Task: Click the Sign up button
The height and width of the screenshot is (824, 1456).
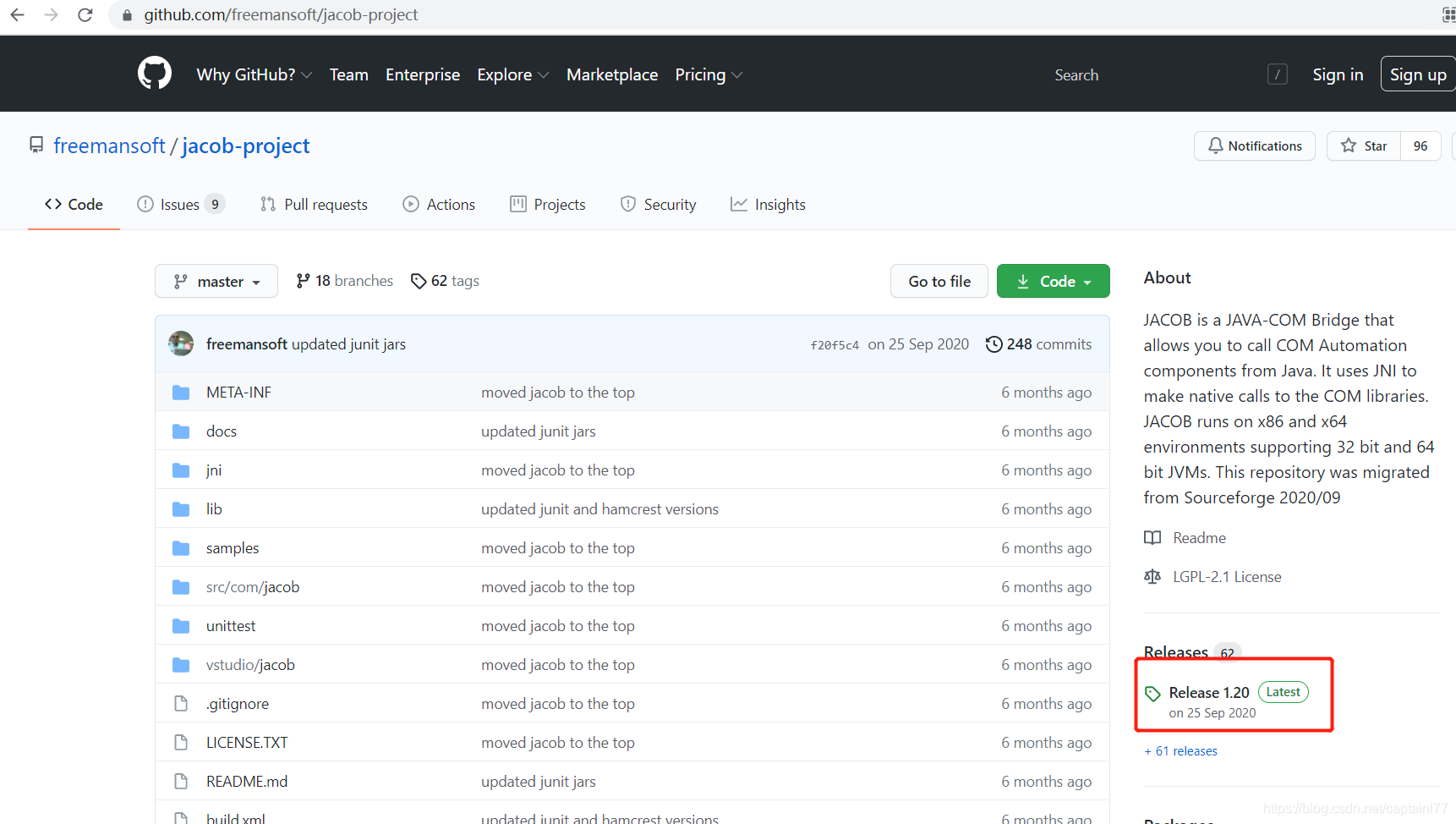Action: click(x=1418, y=74)
